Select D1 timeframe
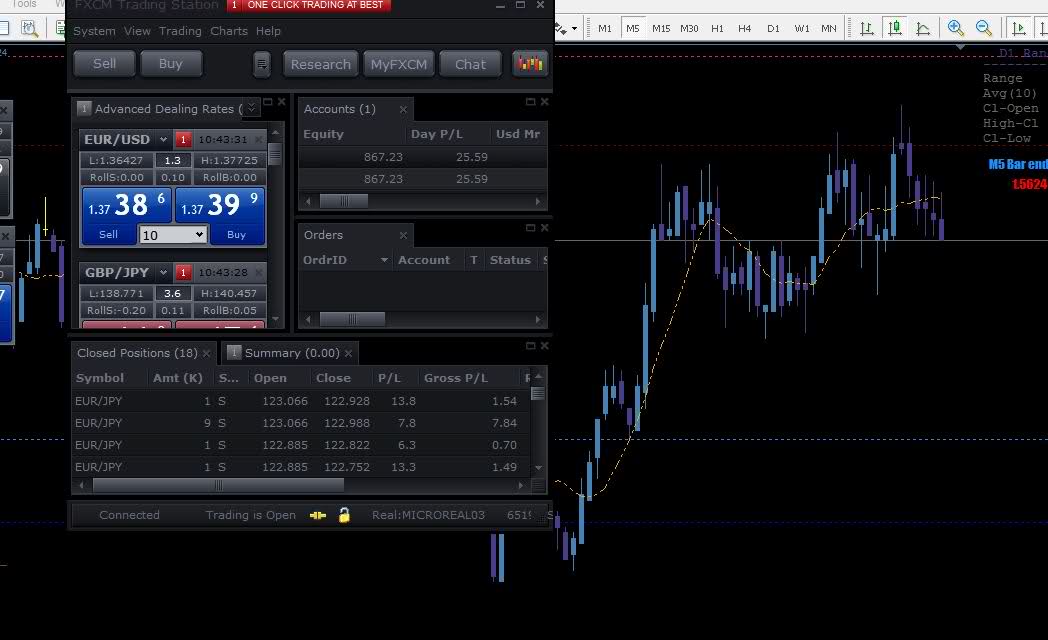The width and height of the screenshot is (1048, 640). (x=773, y=28)
